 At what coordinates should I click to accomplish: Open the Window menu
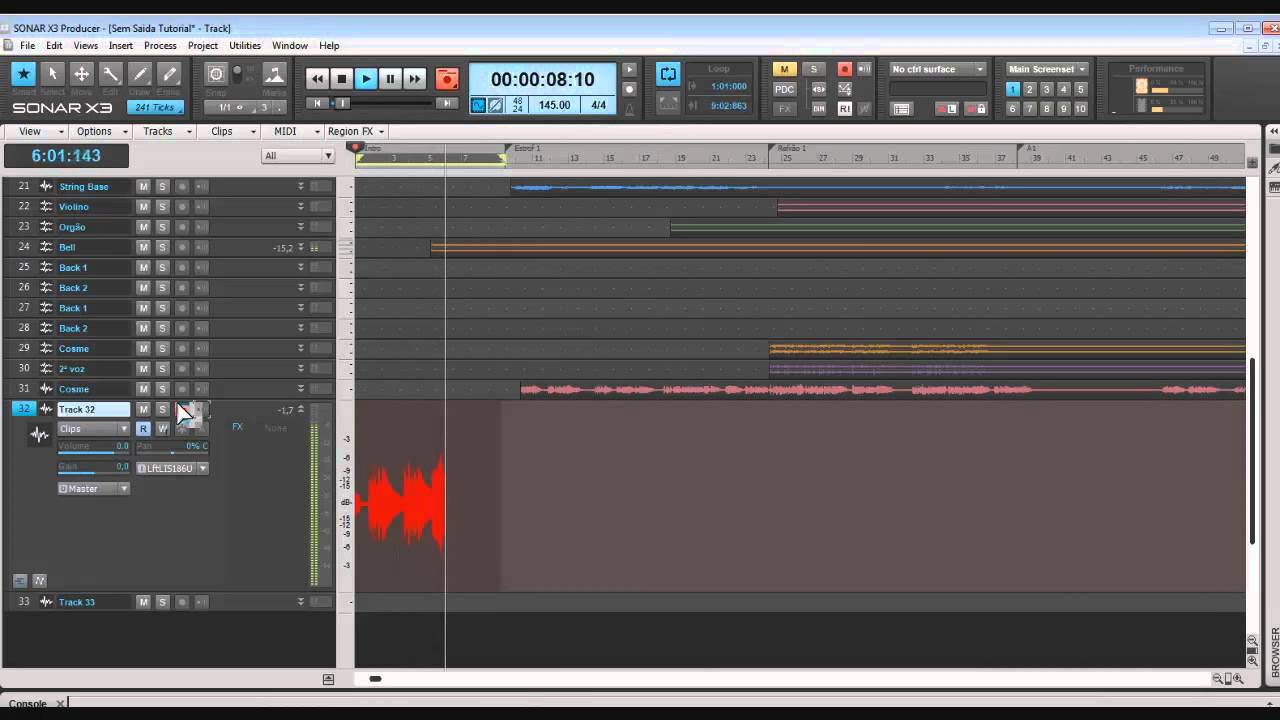[290, 45]
